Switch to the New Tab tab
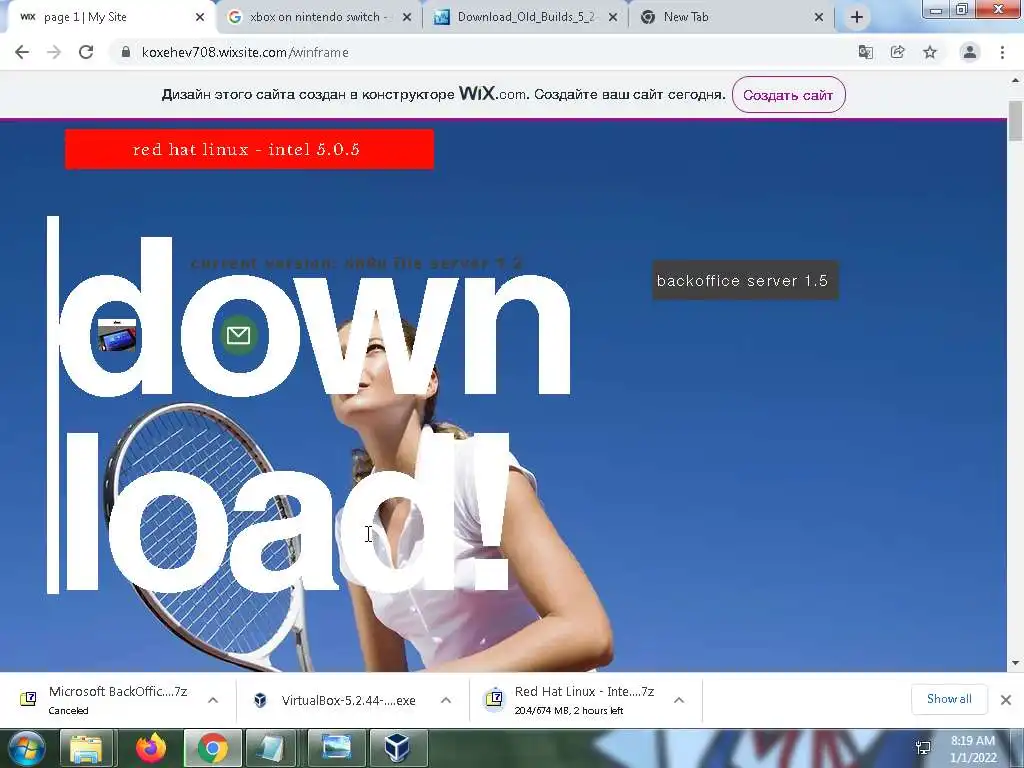Image resolution: width=1024 pixels, height=768 pixels. pyautogui.click(x=731, y=18)
